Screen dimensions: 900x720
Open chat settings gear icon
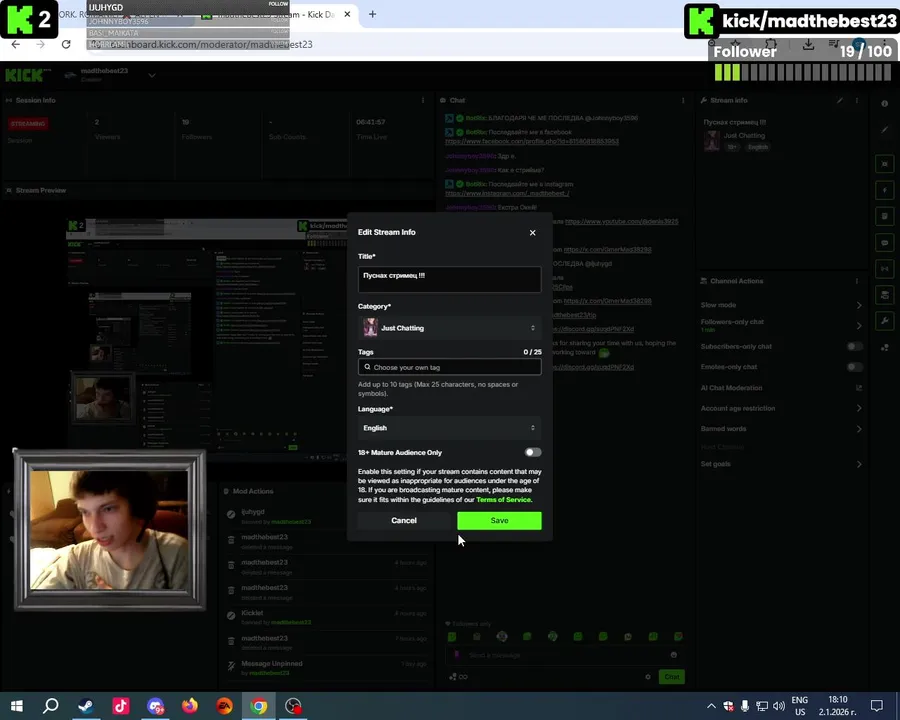648,677
